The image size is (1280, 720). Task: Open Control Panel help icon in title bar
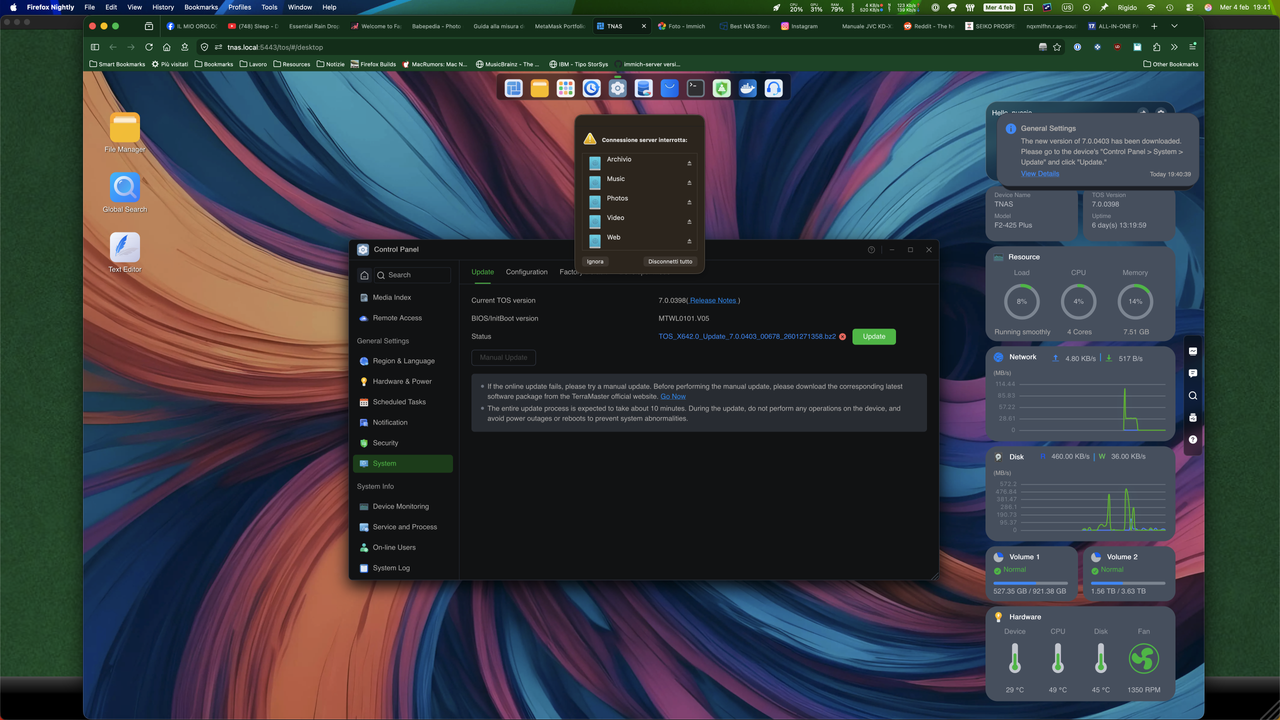pos(871,249)
